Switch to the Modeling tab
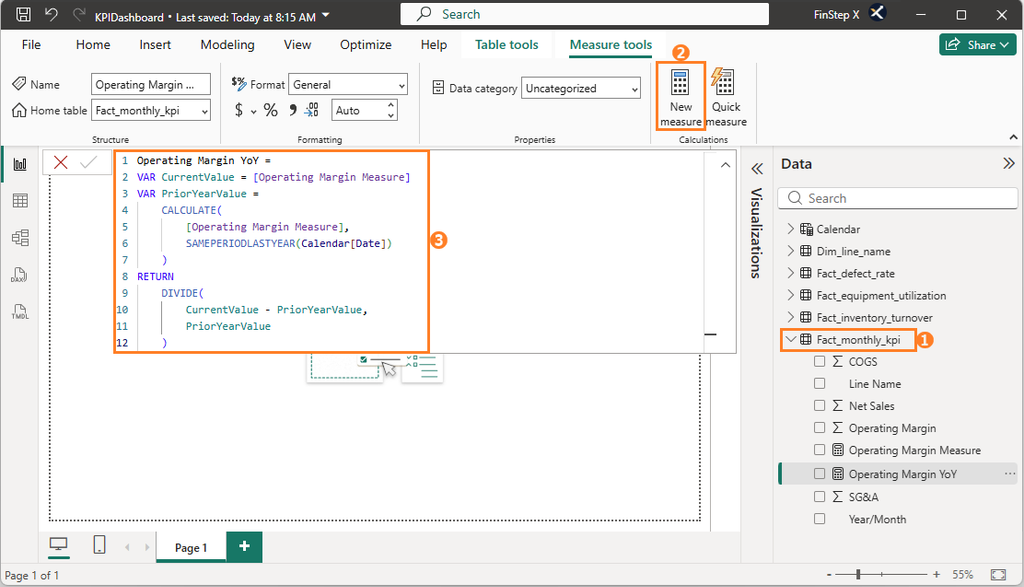The height and width of the screenshot is (587, 1024). pyautogui.click(x=227, y=44)
